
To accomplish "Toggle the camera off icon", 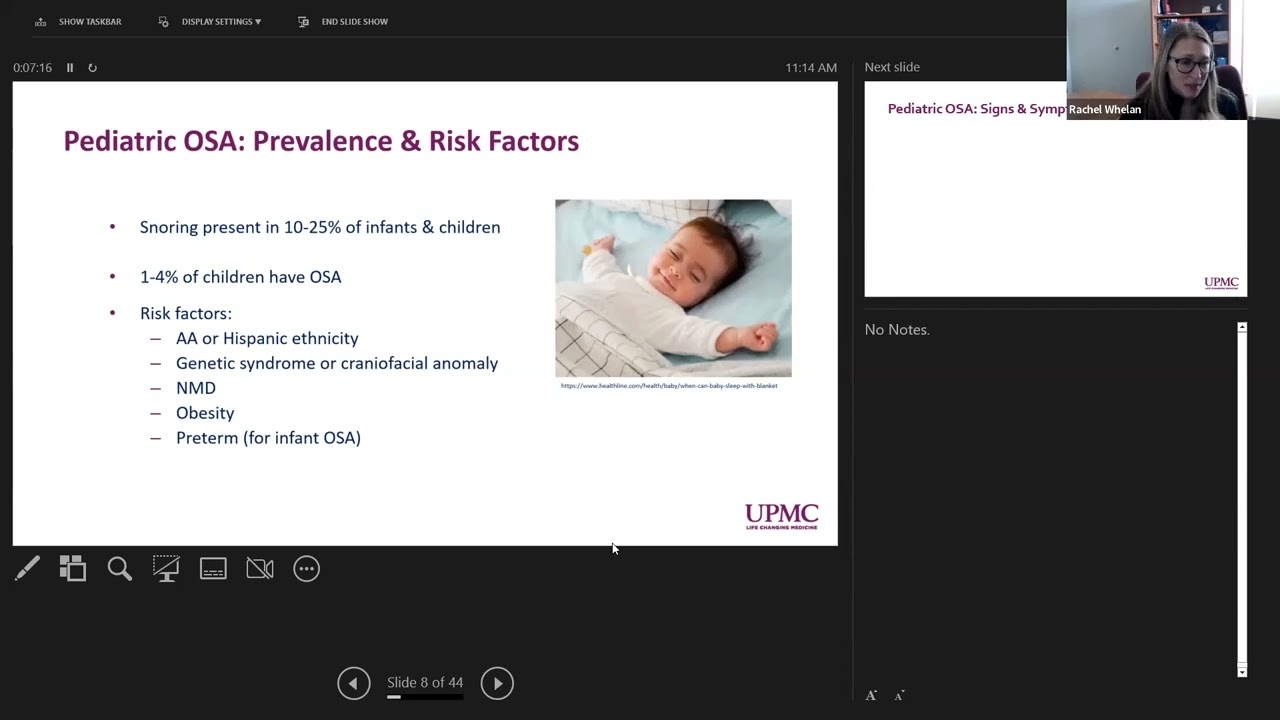I will click(260, 569).
